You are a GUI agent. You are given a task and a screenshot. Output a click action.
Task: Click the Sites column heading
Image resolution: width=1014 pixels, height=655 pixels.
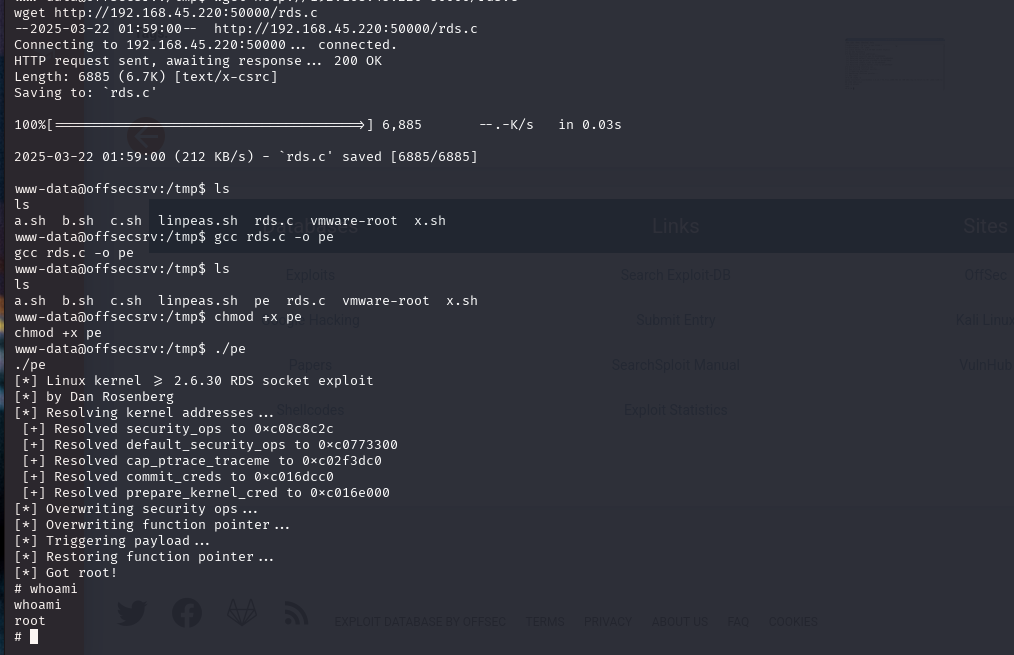(x=986, y=226)
